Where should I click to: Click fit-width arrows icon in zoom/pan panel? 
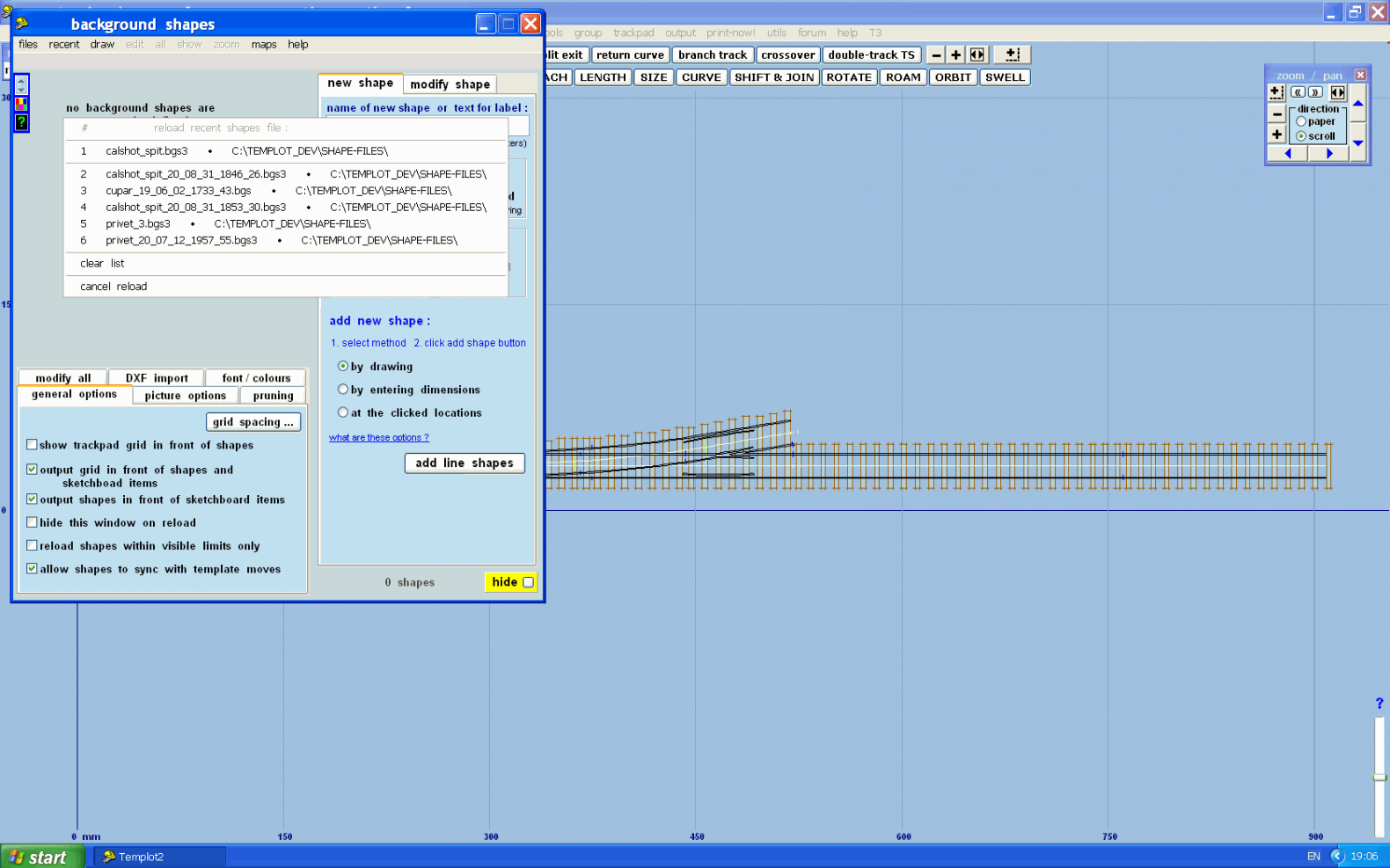(1337, 92)
